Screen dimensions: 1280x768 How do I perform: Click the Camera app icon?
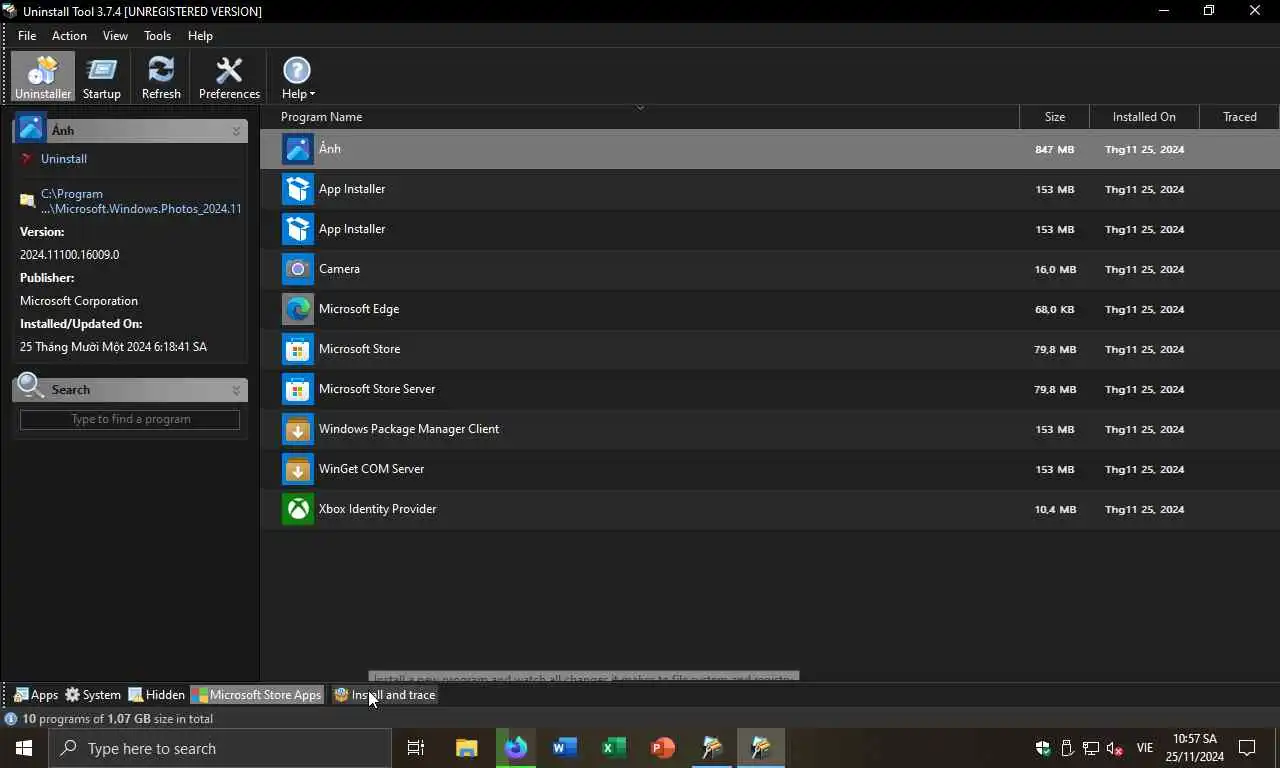[x=298, y=269]
